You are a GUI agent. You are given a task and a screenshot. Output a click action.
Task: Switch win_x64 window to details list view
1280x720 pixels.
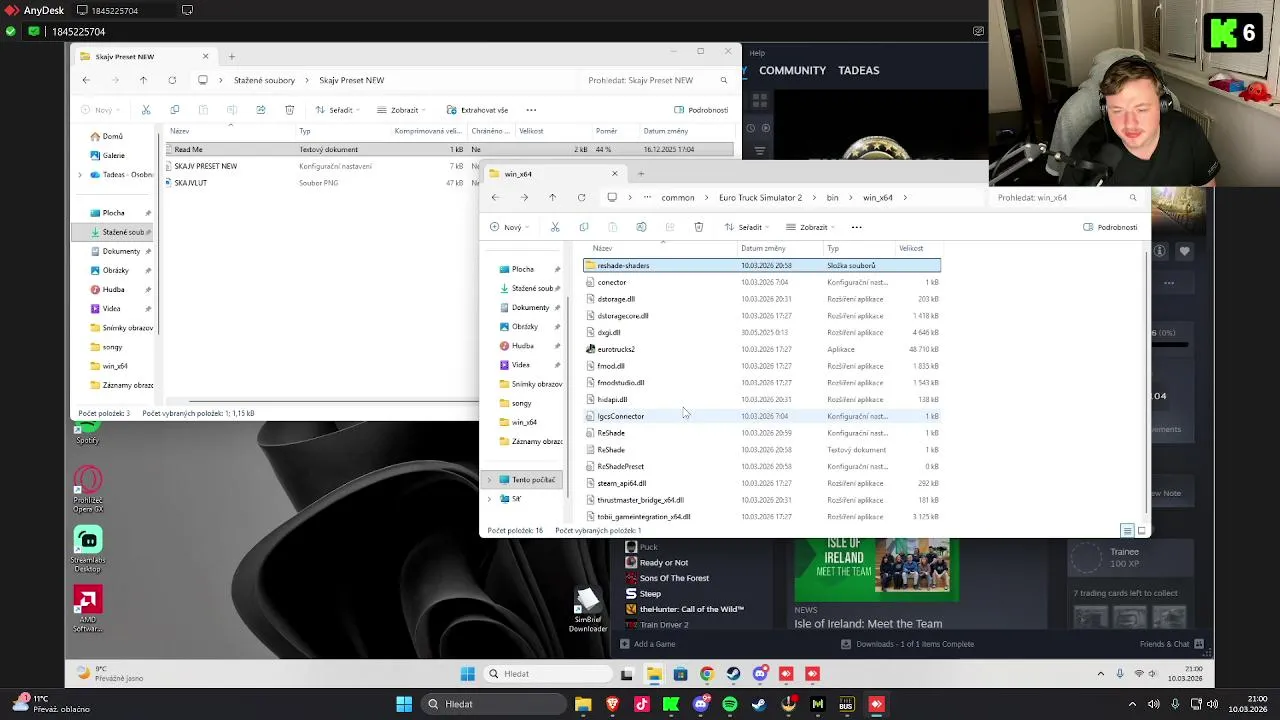pos(1127,531)
